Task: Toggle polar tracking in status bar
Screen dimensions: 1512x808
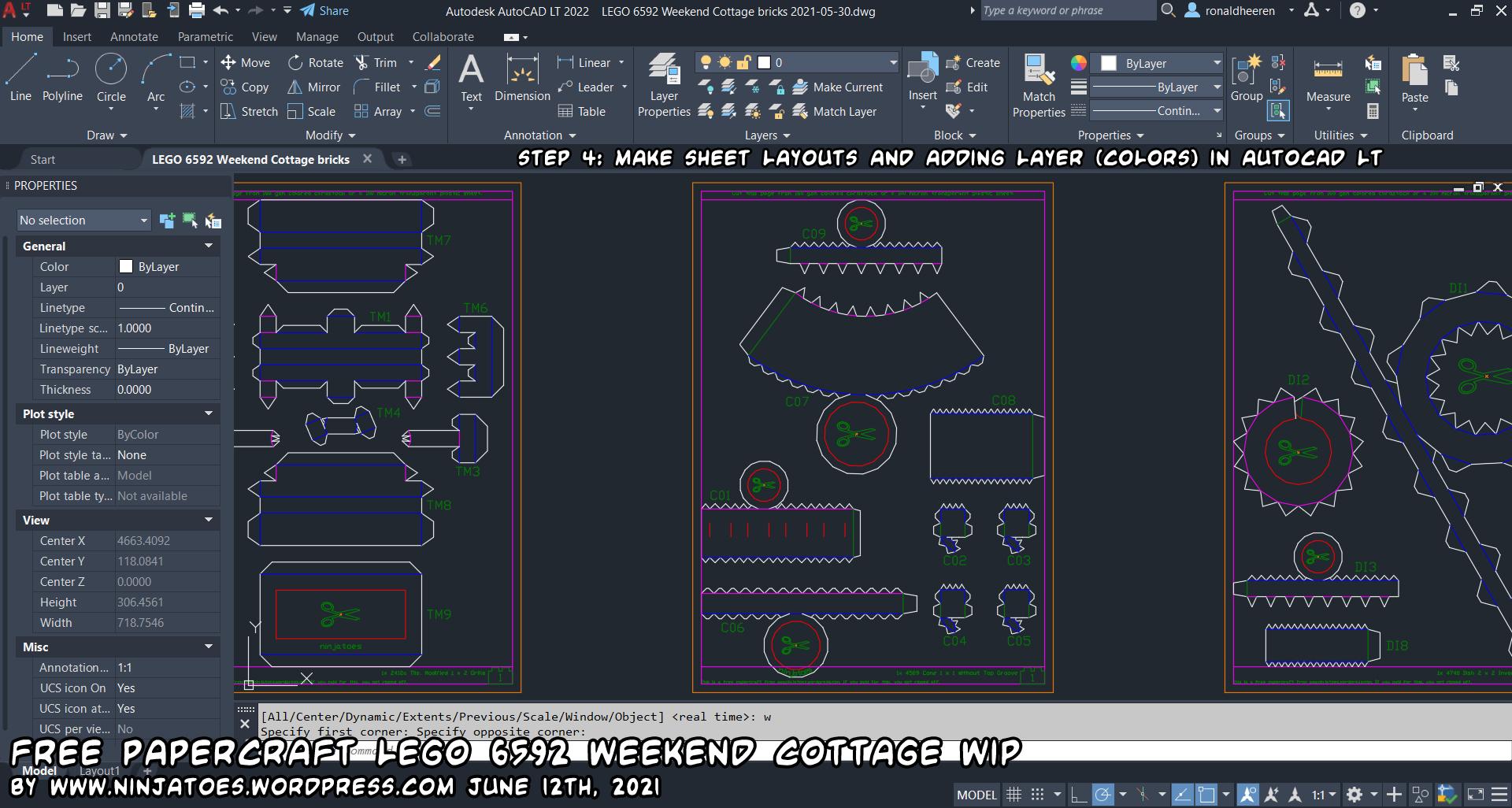Action: (x=1102, y=795)
